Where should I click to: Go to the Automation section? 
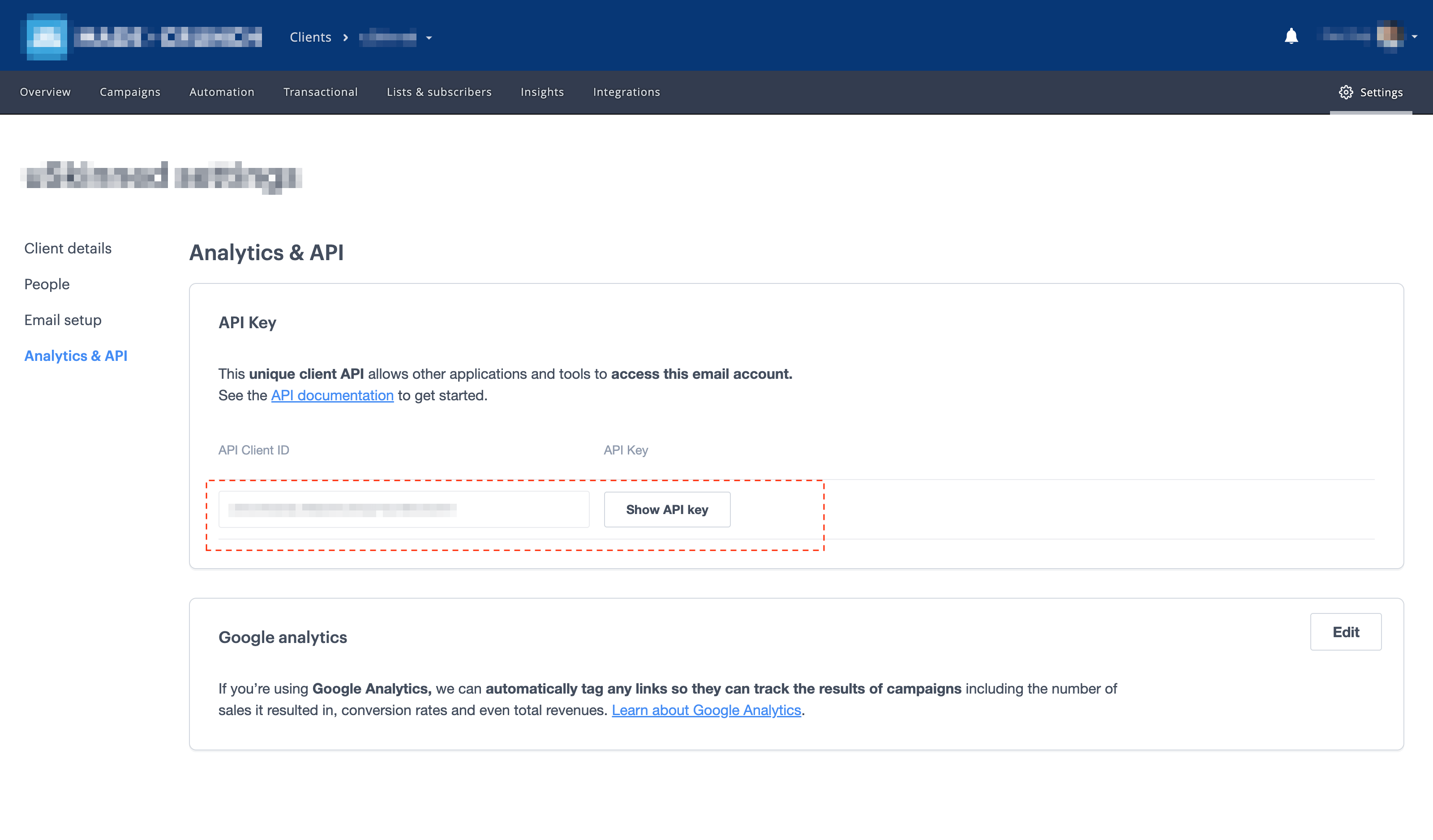(222, 92)
